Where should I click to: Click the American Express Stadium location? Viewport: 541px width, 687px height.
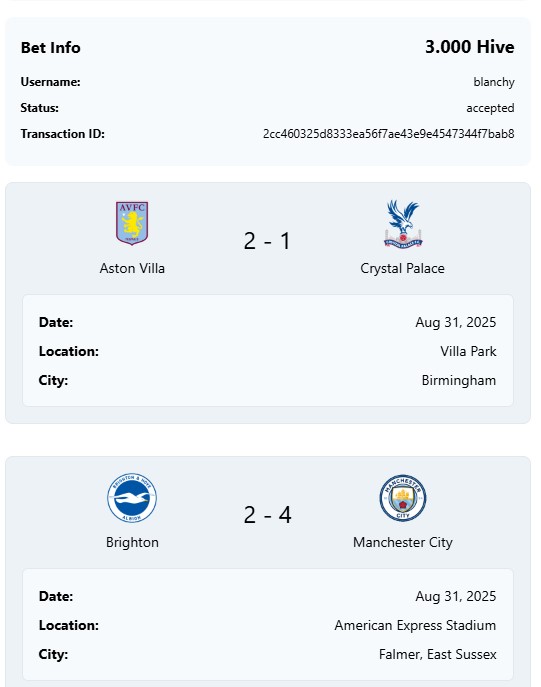[415, 625]
